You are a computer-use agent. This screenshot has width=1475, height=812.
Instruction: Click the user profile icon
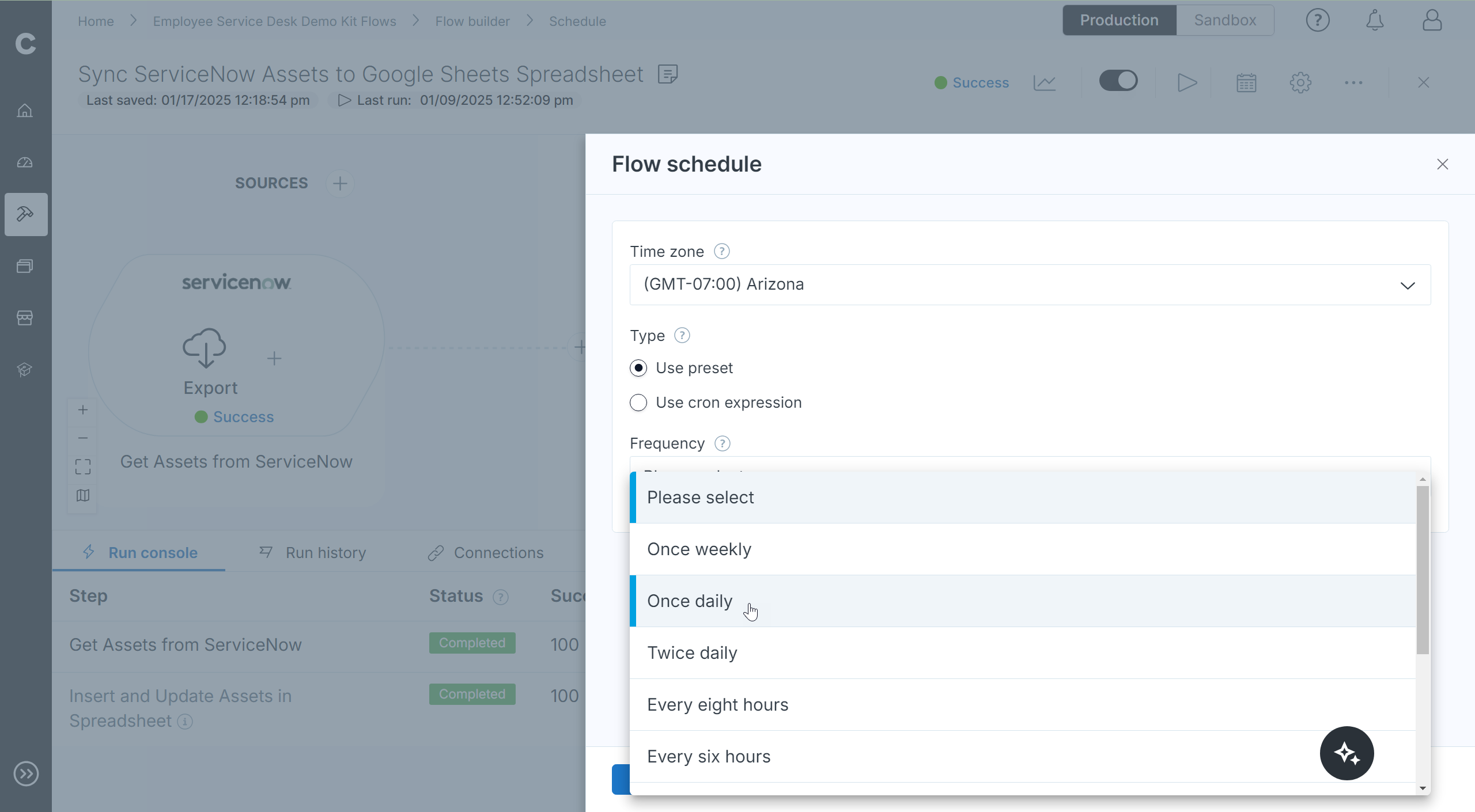click(x=1432, y=21)
